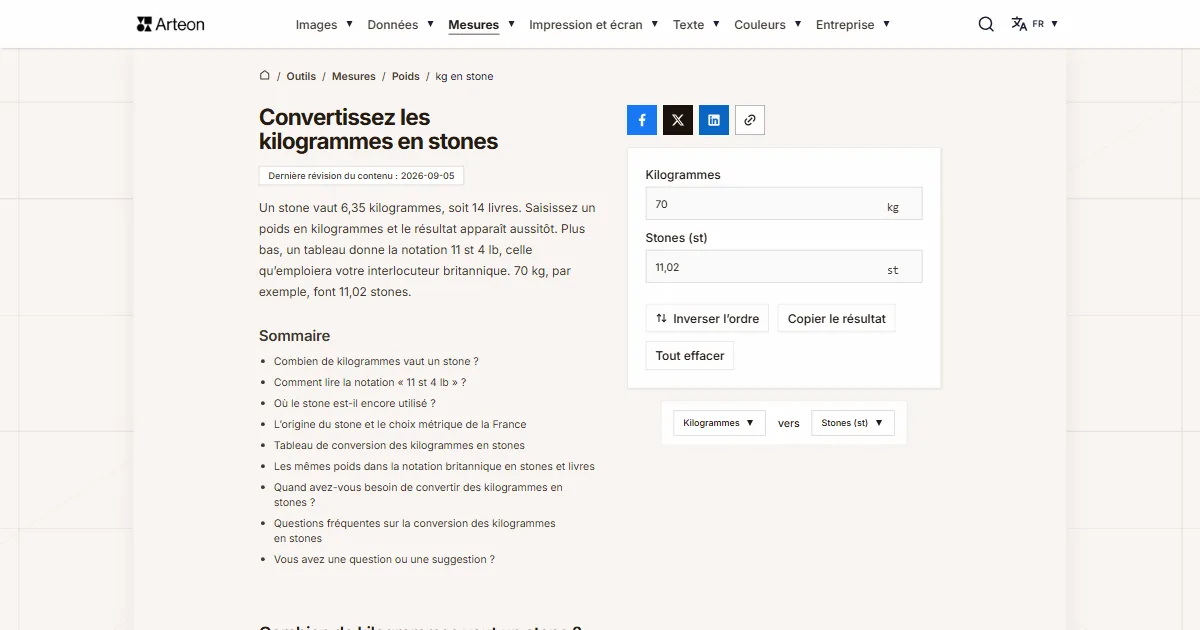Jump to 'Quand avez-vous besoin de convertir' section
The height and width of the screenshot is (630, 1200).
(x=418, y=495)
